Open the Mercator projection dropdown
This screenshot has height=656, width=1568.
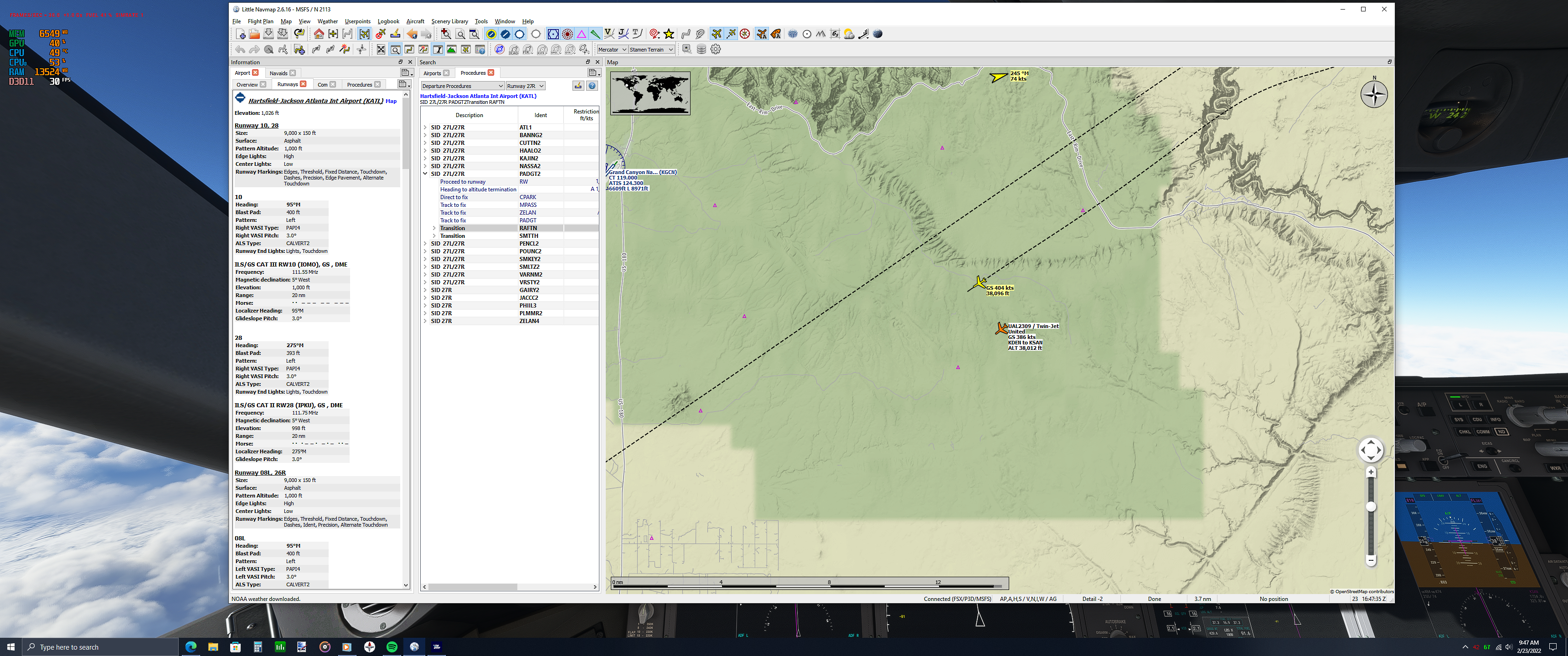(612, 50)
